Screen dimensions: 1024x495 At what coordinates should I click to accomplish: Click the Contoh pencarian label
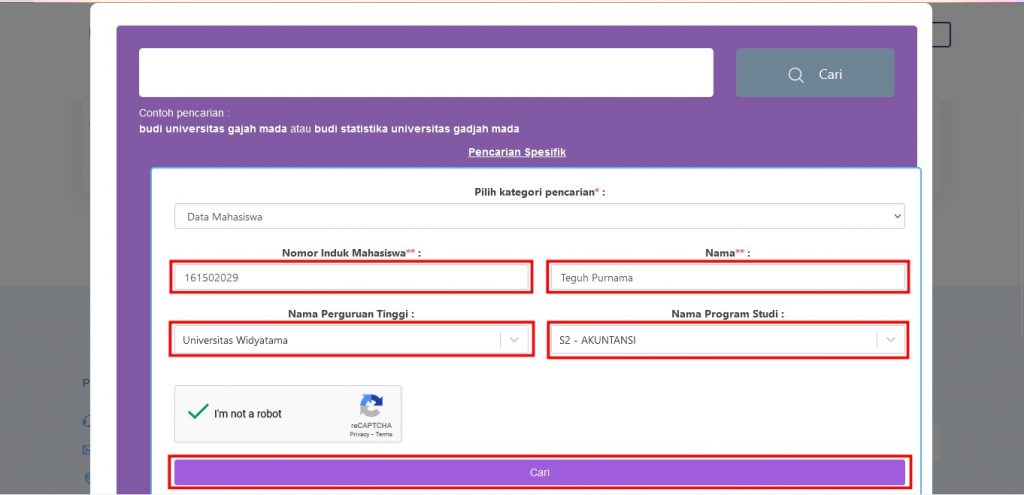184,113
